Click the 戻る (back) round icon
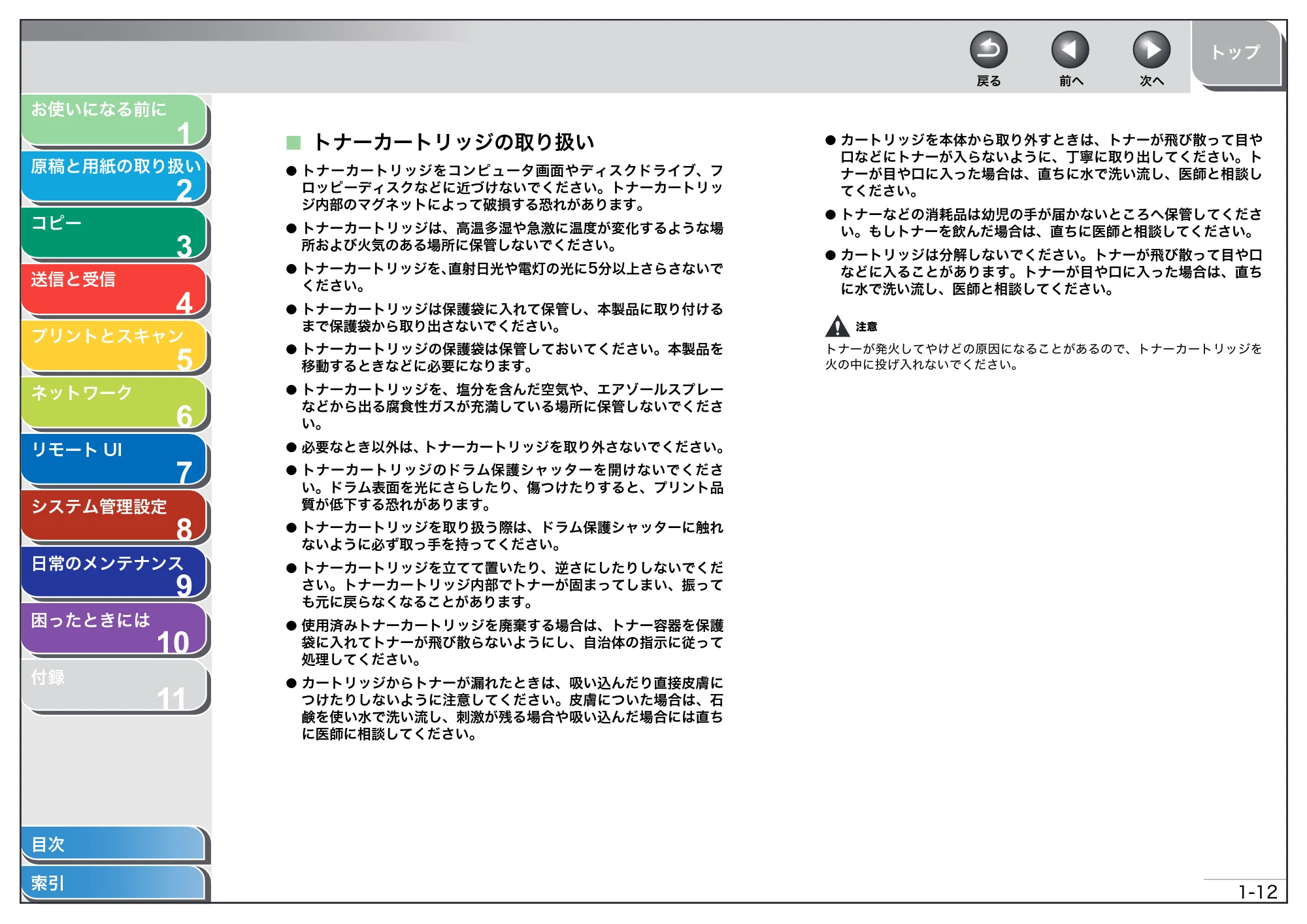 click(x=988, y=50)
